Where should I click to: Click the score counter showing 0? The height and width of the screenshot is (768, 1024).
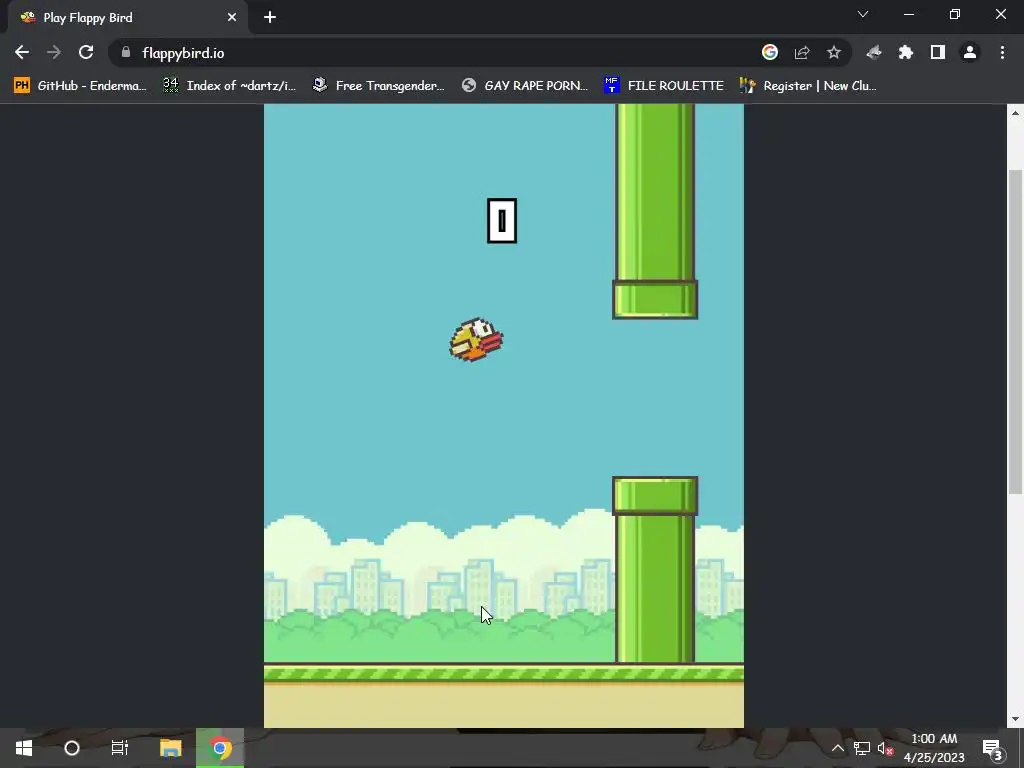(502, 221)
